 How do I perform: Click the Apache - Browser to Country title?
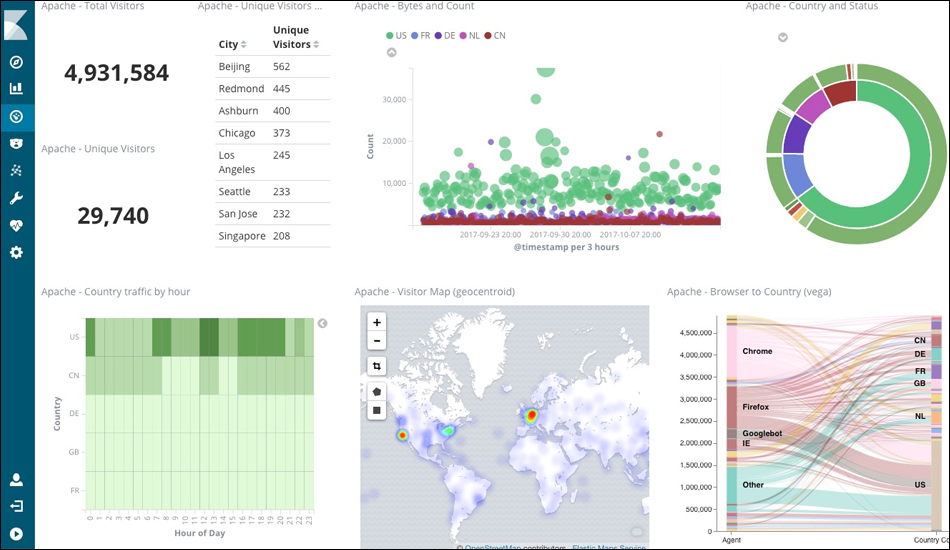coord(749,292)
